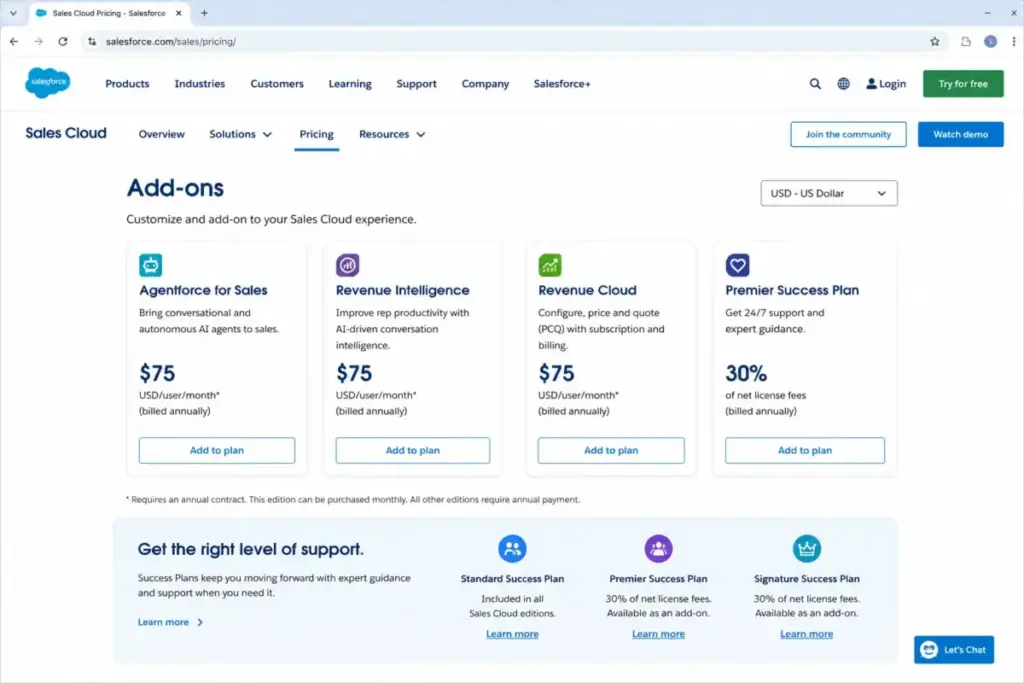Click the Signature Success Plan crown icon
Viewport: 1024px width, 683px height.
coord(807,548)
